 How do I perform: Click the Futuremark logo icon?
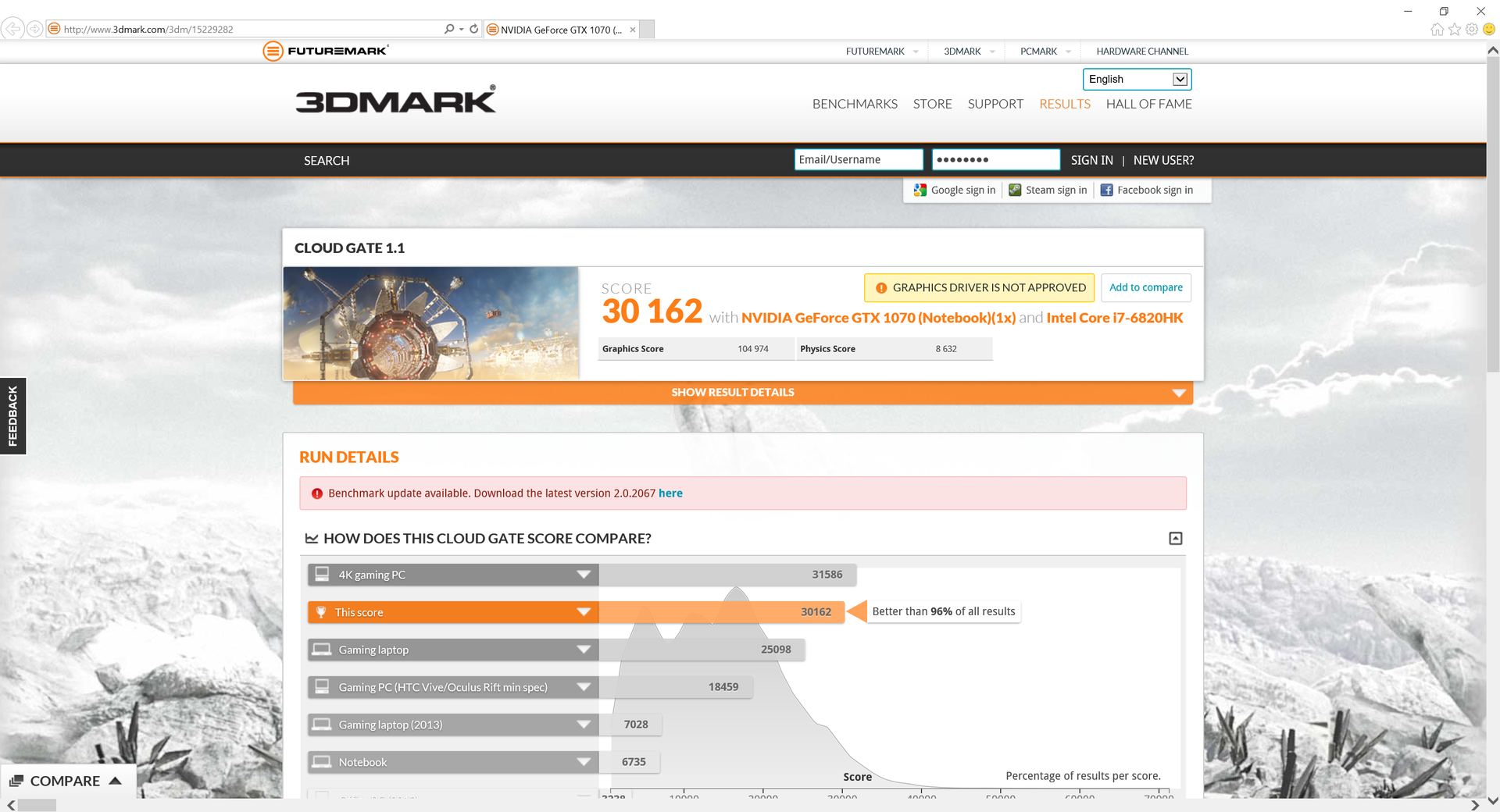coord(273,52)
